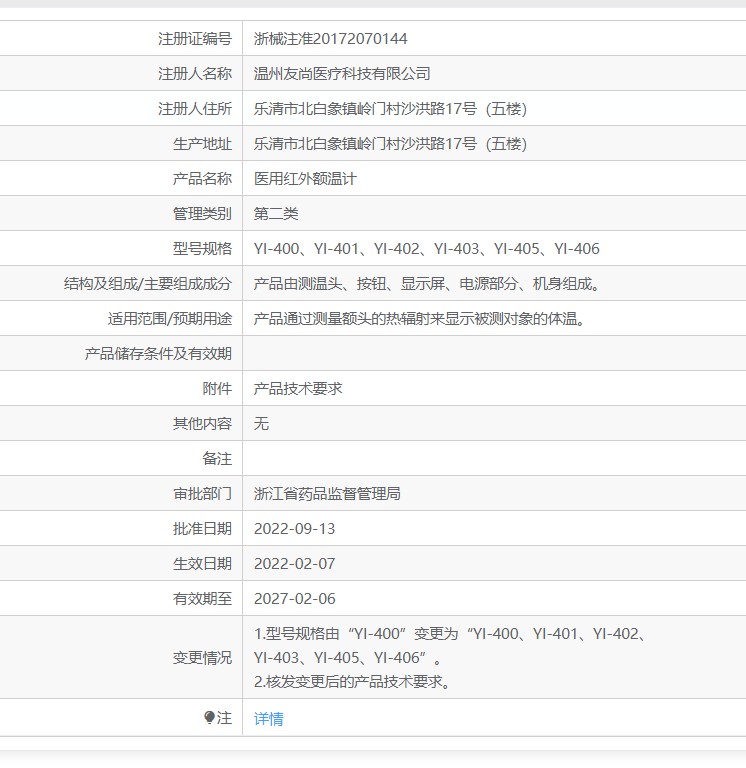Click the 适用范围/预期用途 label
Screen dimensions: 746x768
click(x=169, y=319)
